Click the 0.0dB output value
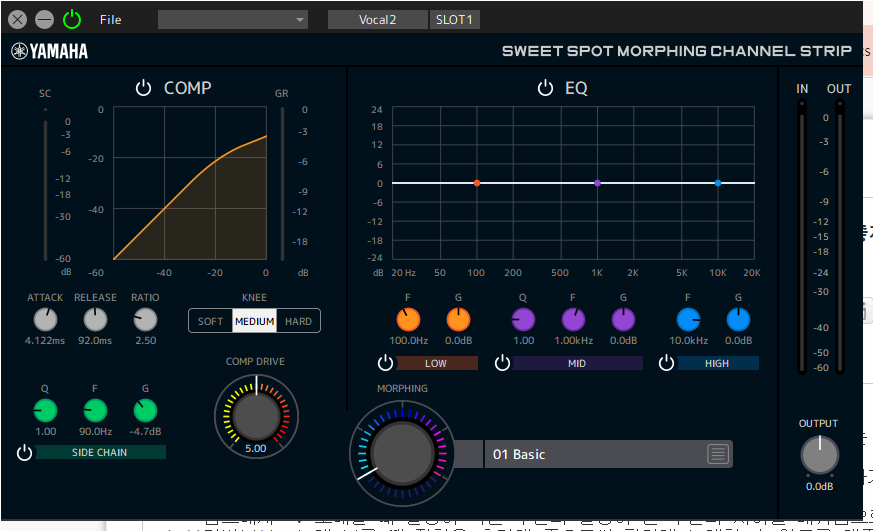Screen dimensions: 874x532 point(819,486)
